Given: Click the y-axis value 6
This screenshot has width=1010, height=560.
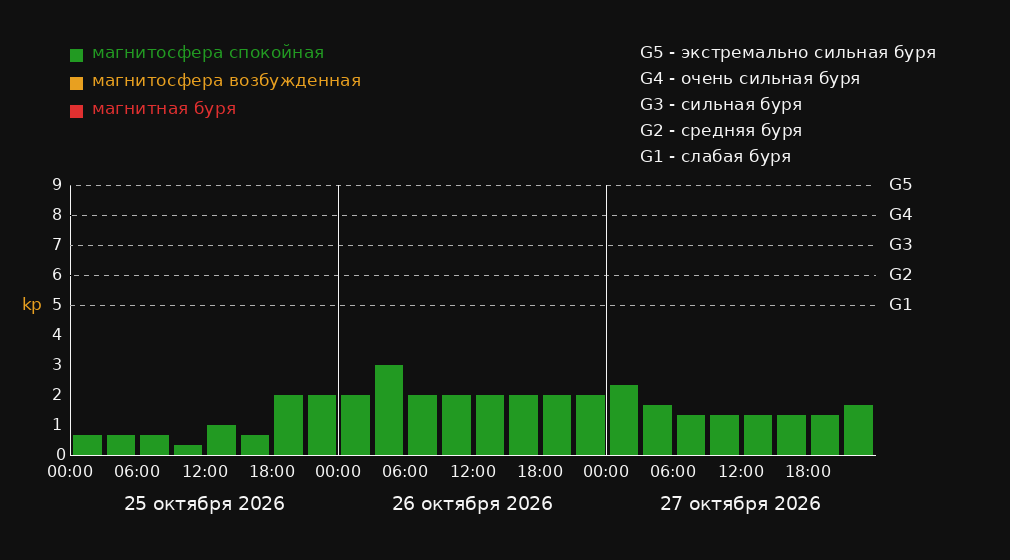Looking at the screenshot, I should tap(57, 275).
